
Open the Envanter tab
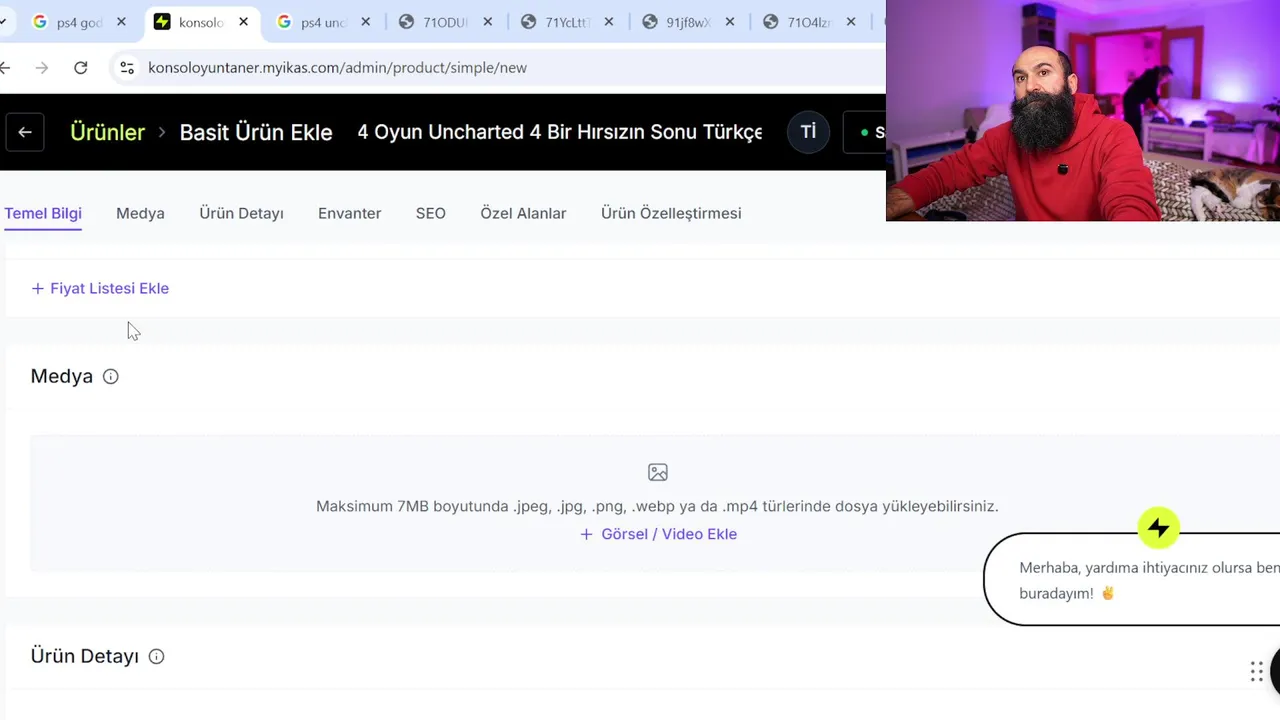coord(349,213)
